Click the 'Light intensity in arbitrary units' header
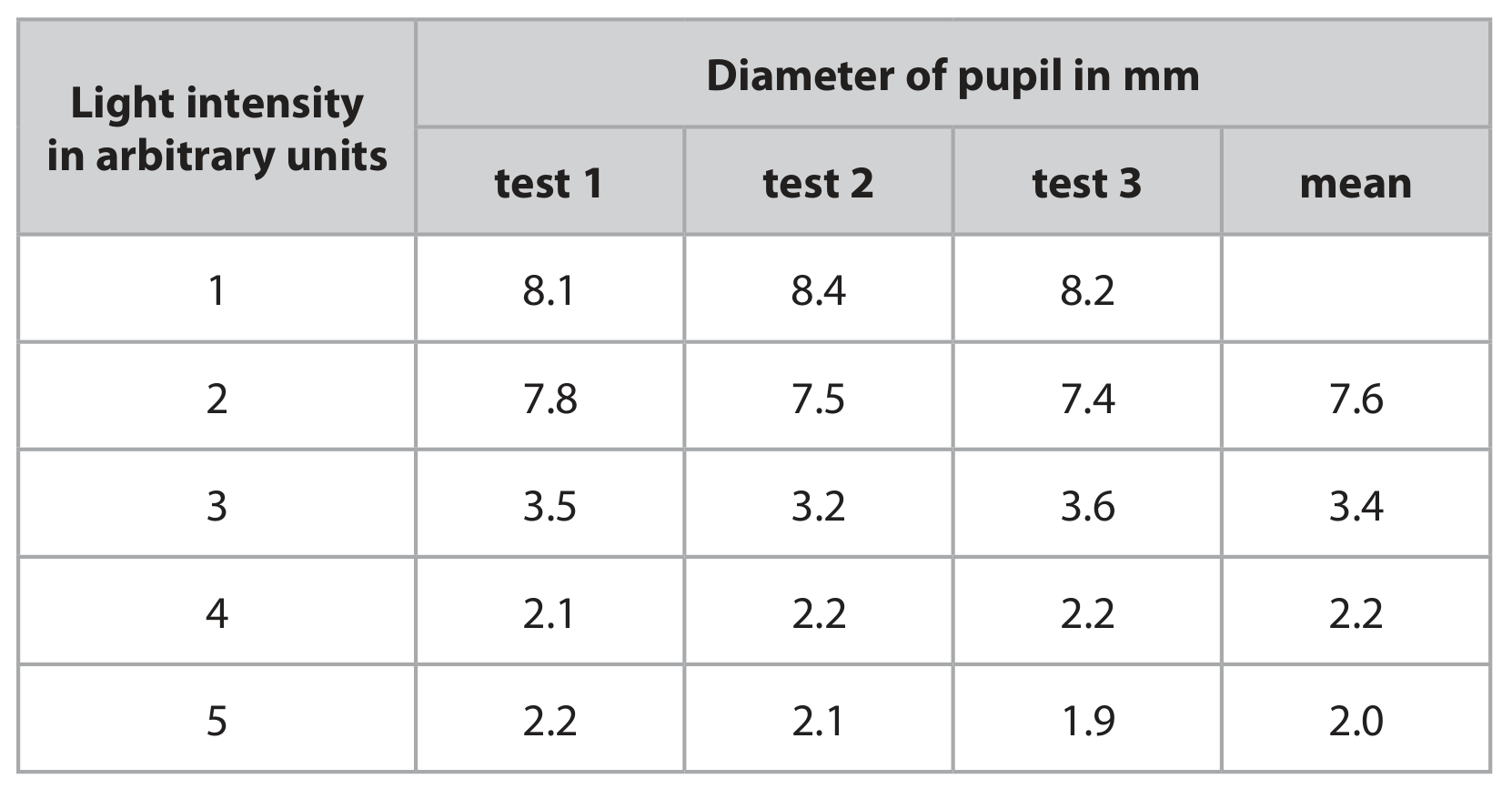 (217, 127)
